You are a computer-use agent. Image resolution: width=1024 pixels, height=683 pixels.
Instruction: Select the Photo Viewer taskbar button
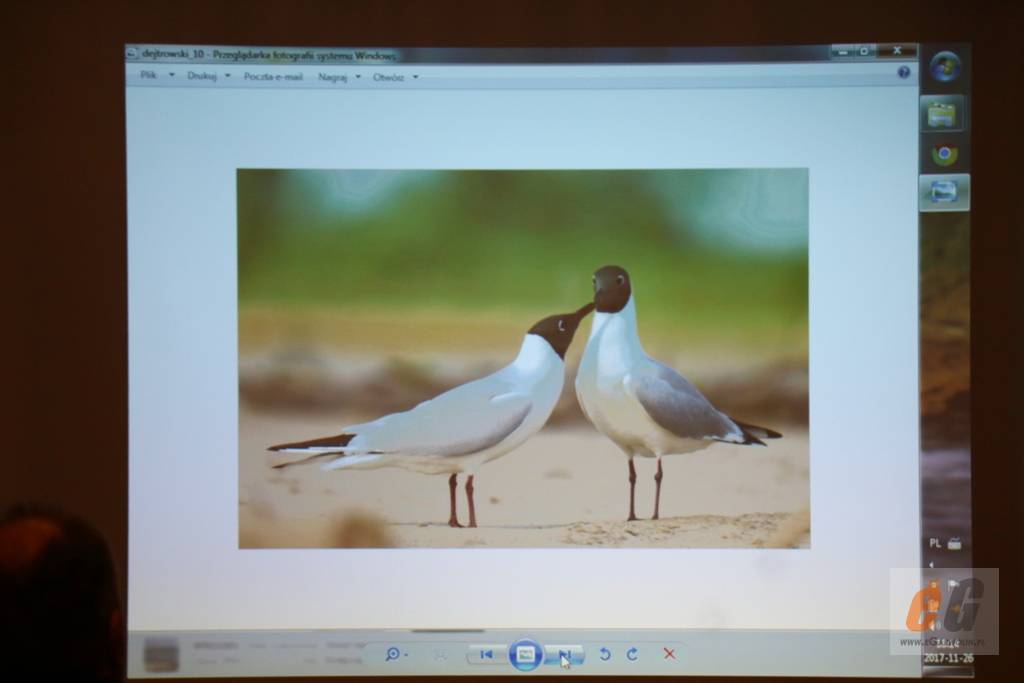pyautogui.click(x=944, y=192)
